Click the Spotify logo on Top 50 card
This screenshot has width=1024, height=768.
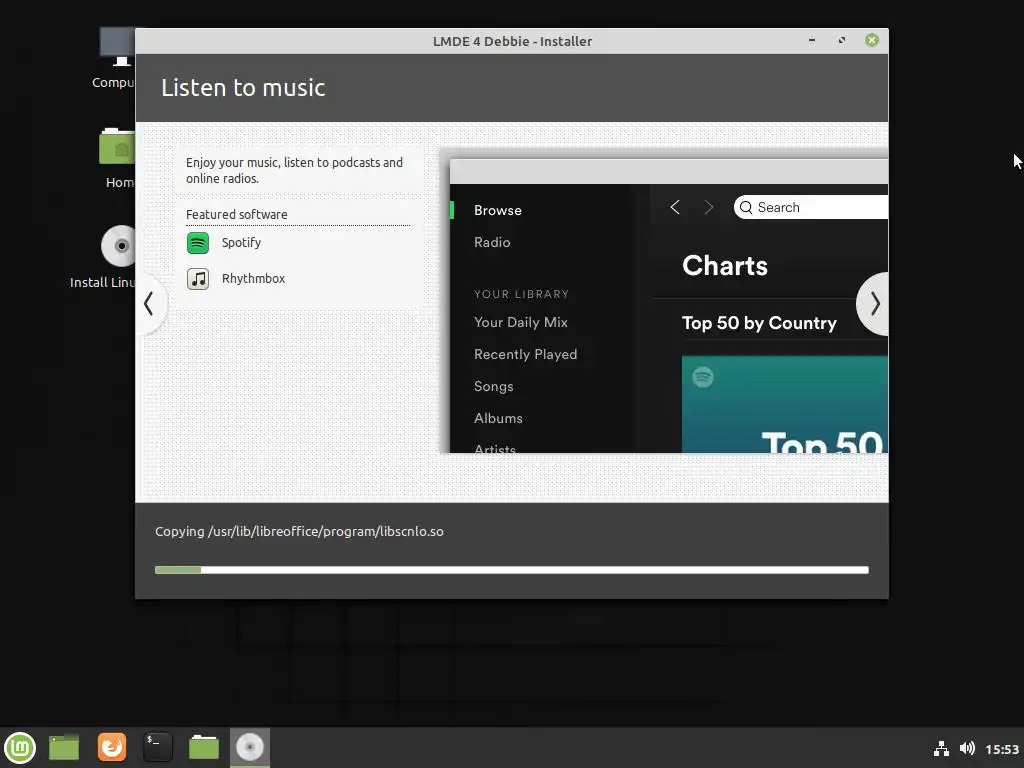(703, 377)
